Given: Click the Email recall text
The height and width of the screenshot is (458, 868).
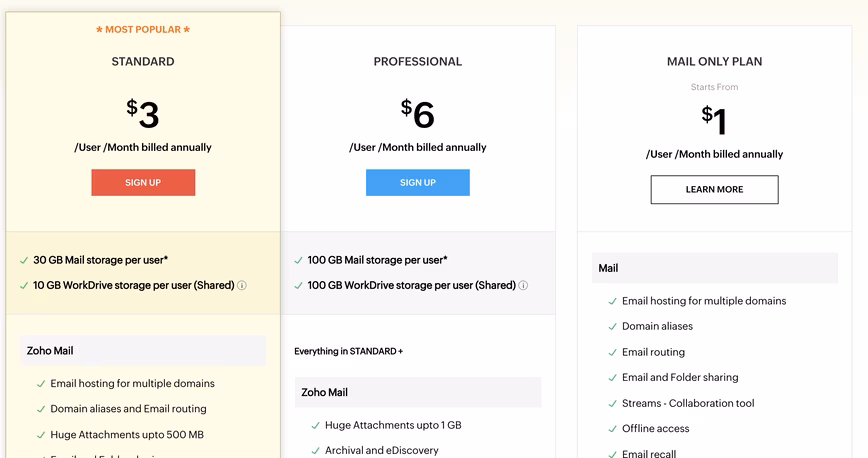Looking at the screenshot, I should point(649,453).
